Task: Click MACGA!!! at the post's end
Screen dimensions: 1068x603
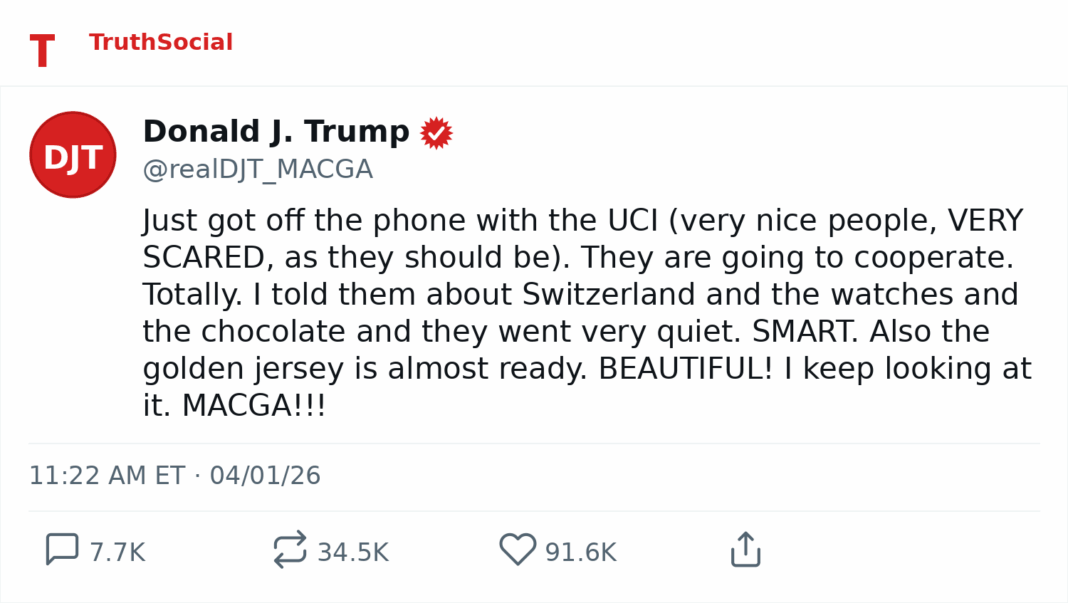Action: (254, 406)
